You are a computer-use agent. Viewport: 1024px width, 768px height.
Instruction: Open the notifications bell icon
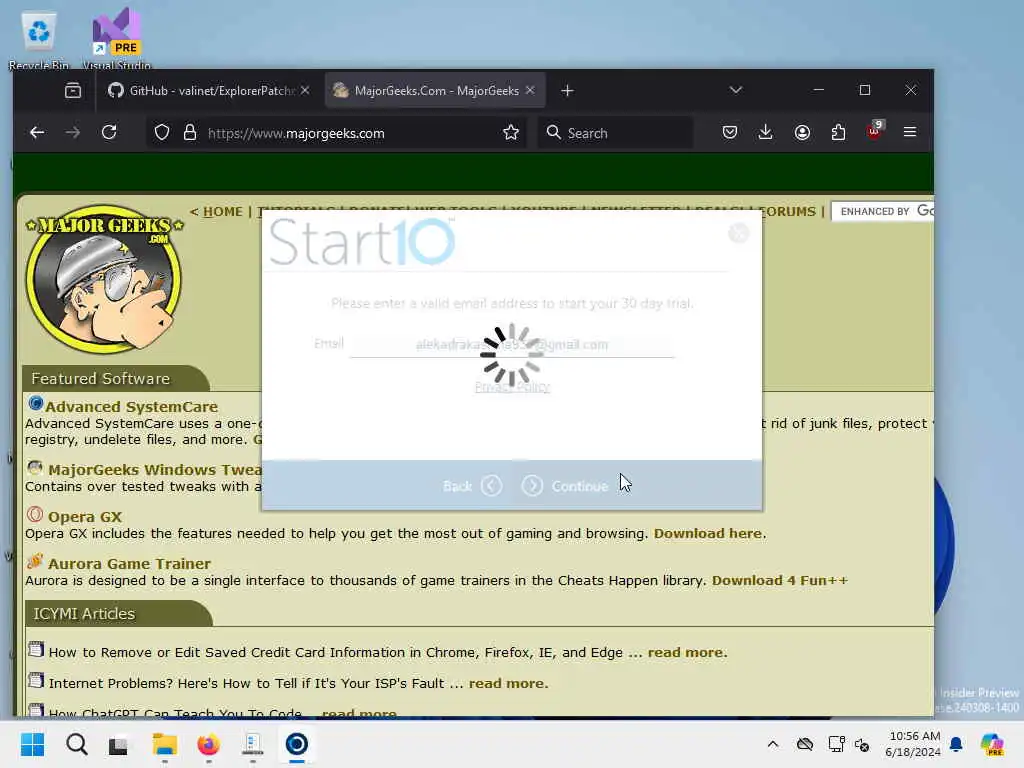[956, 744]
